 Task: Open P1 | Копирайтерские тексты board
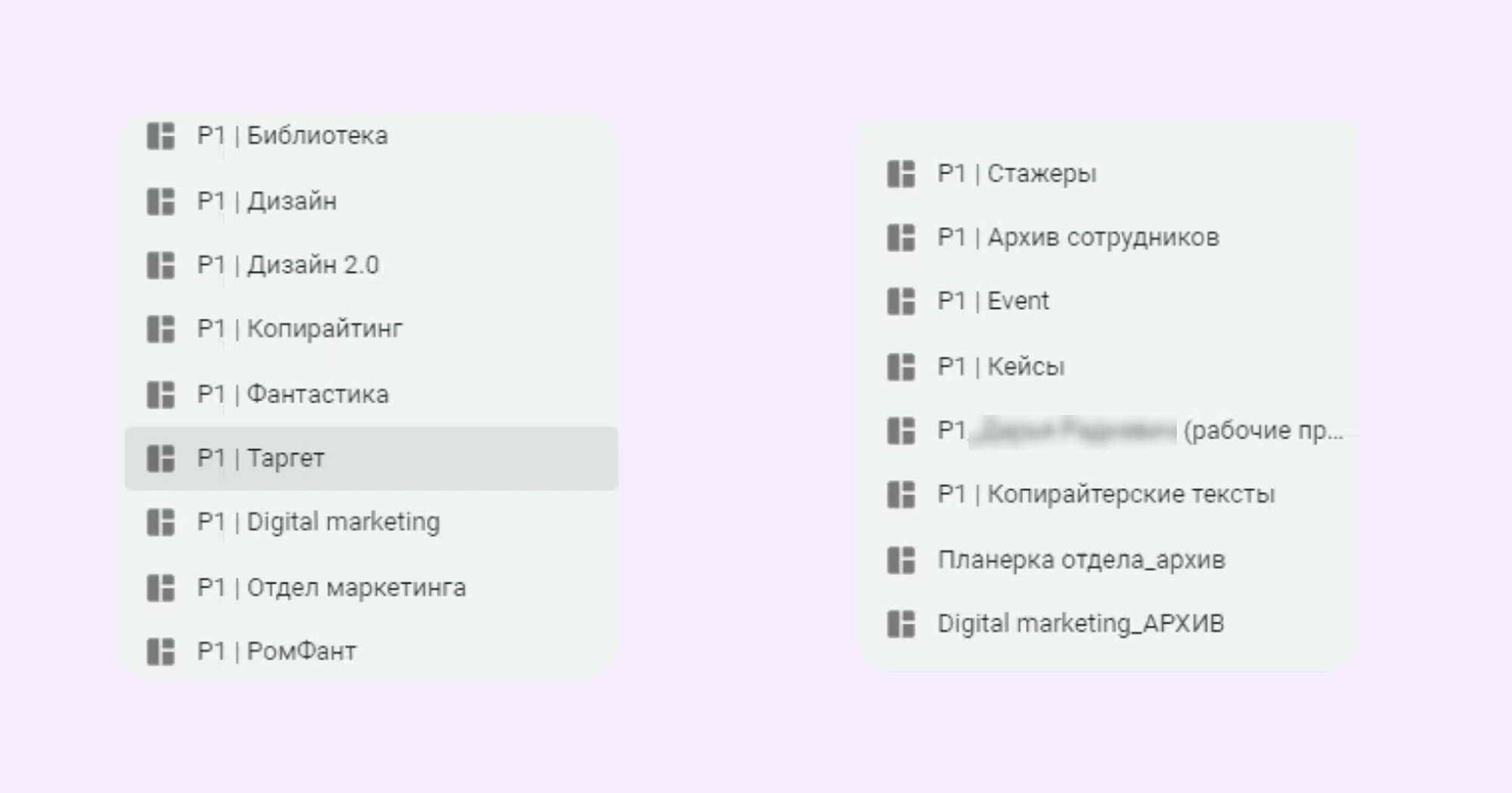tap(1109, 494)
